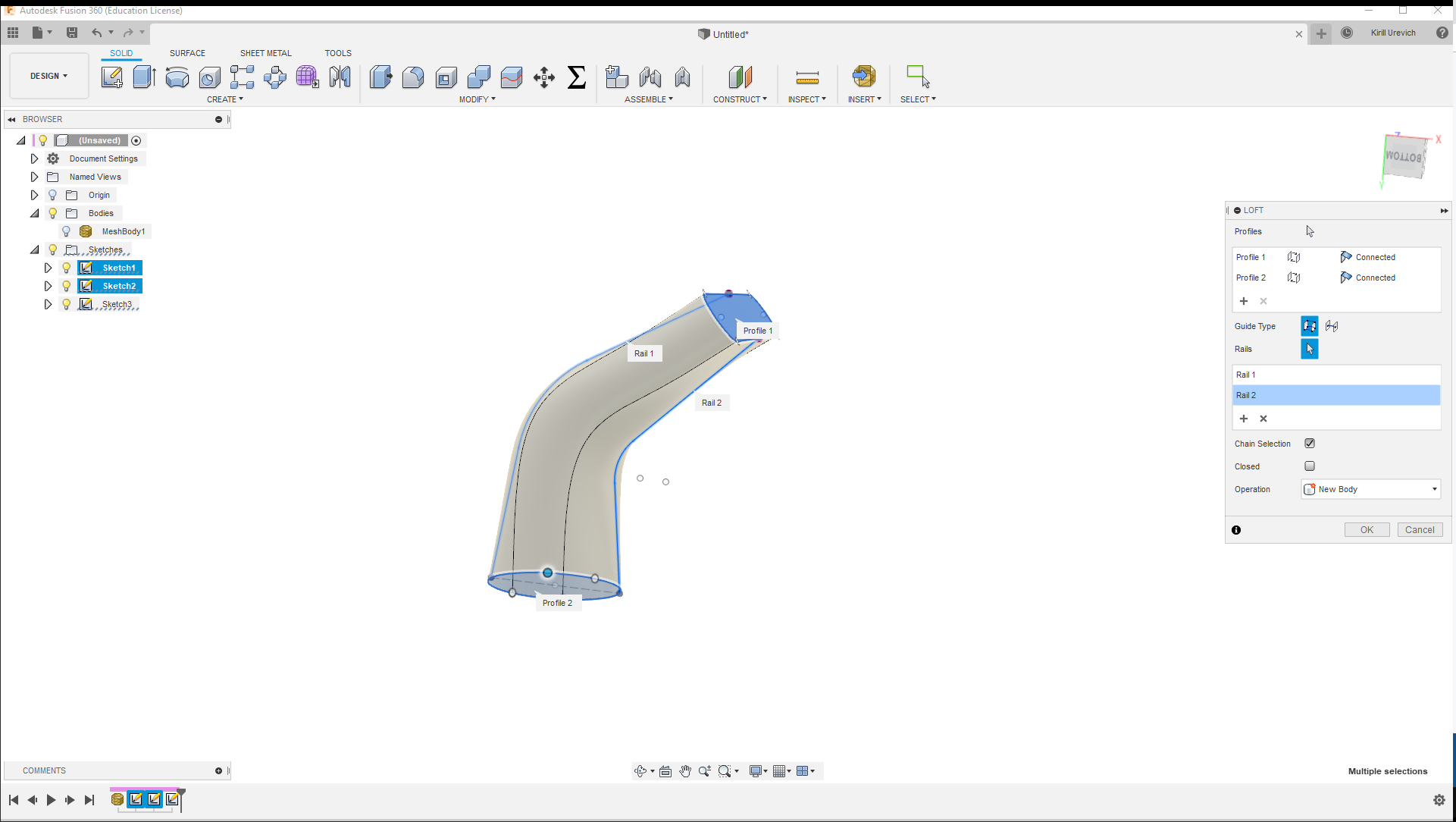
Task: Click the Measure tool under Inspect
Action: point(806,77)
